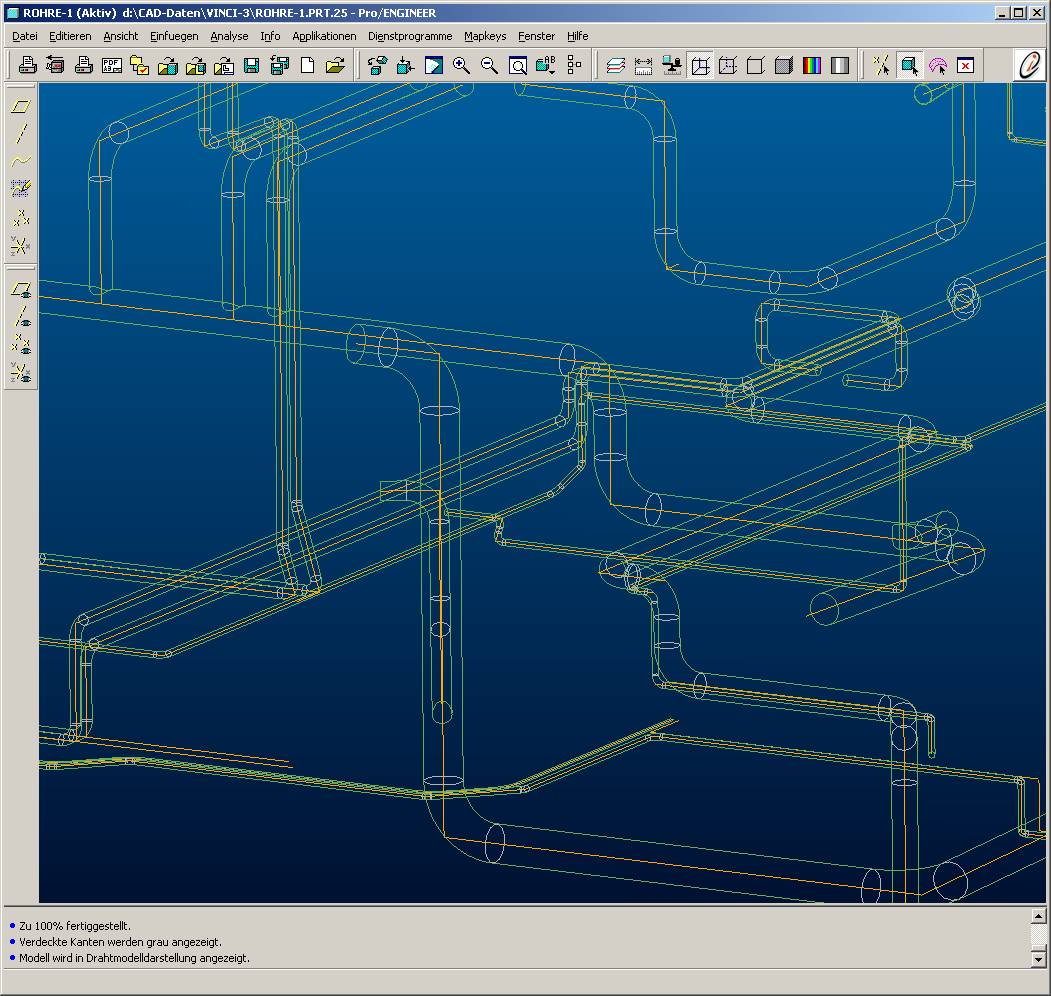Viewport: 1051px width, 996px height.
Task: Create a coordinate system with xyz tool
Action: (x=21, y=245)
